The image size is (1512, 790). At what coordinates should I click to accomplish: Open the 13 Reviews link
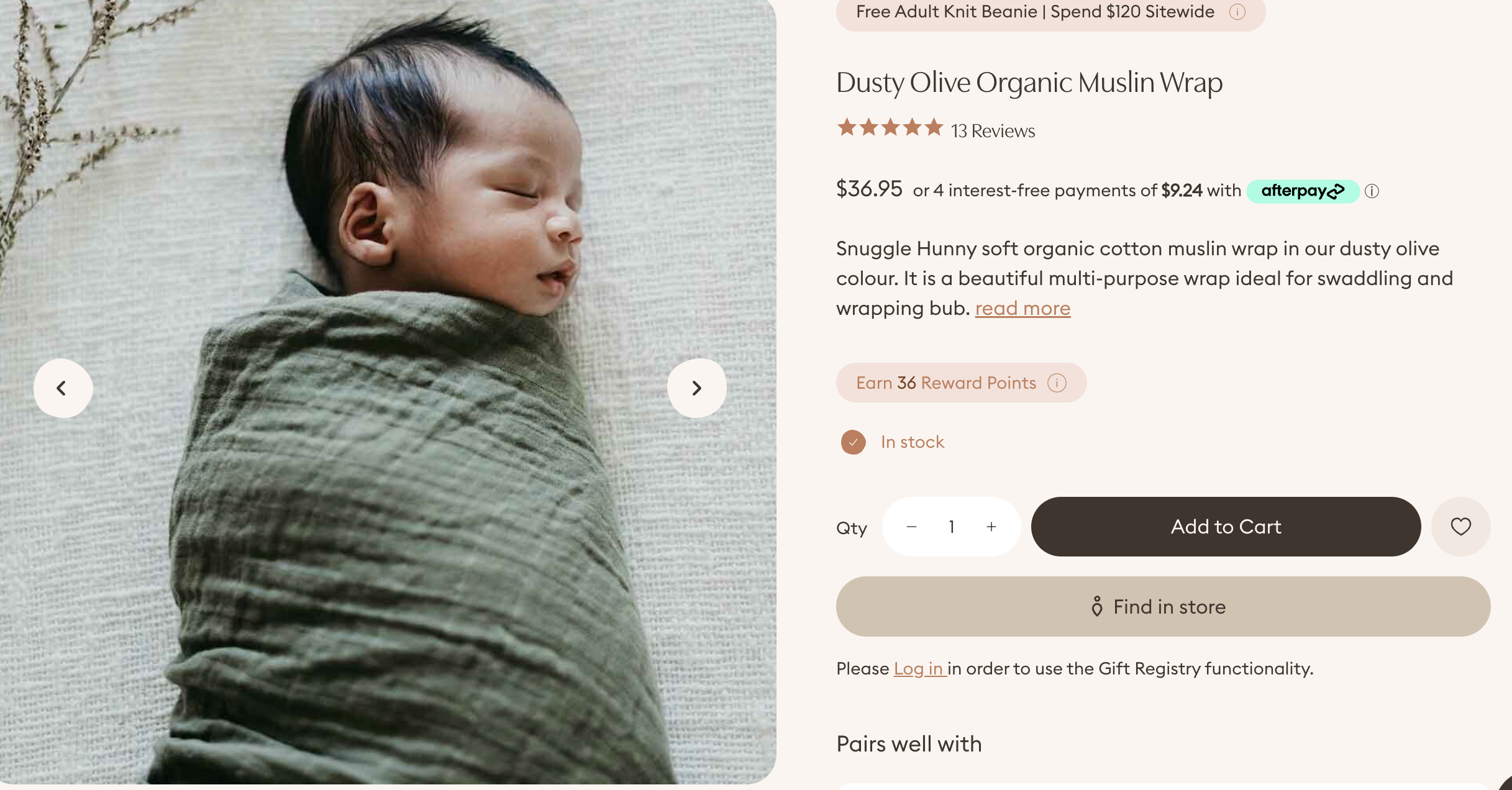(993, 131)
